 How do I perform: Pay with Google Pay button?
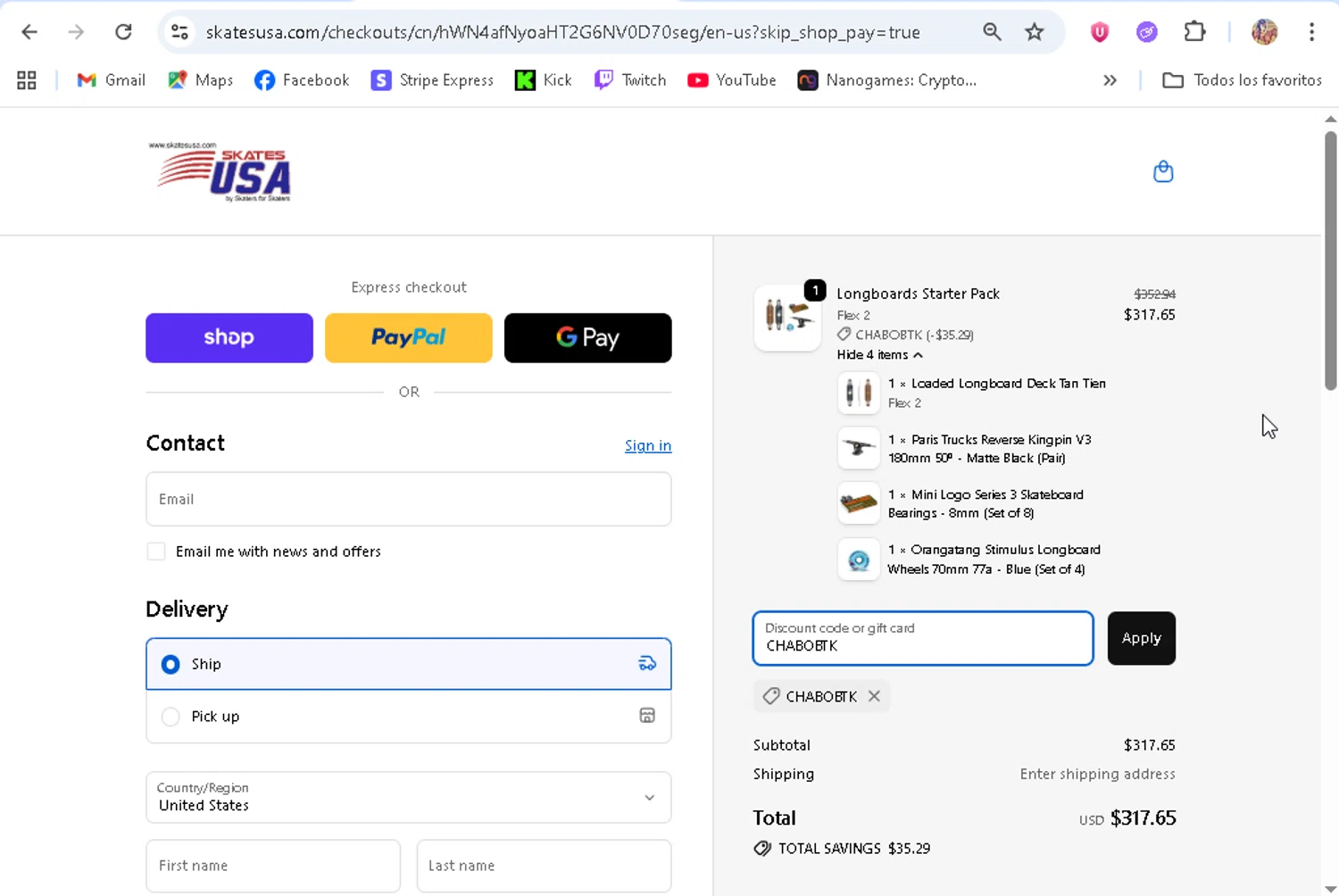tap(588, 337)
